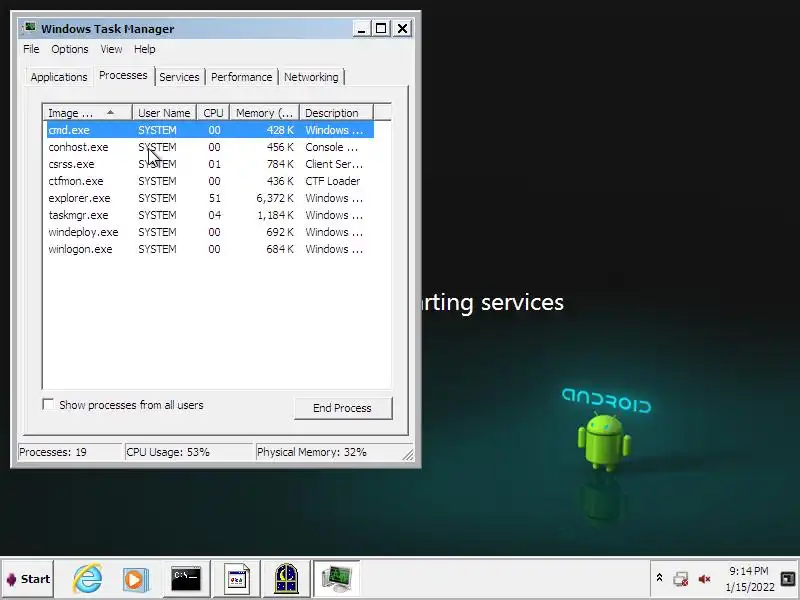
Task: Open the Help menu
Action: [x=144, y=49]
